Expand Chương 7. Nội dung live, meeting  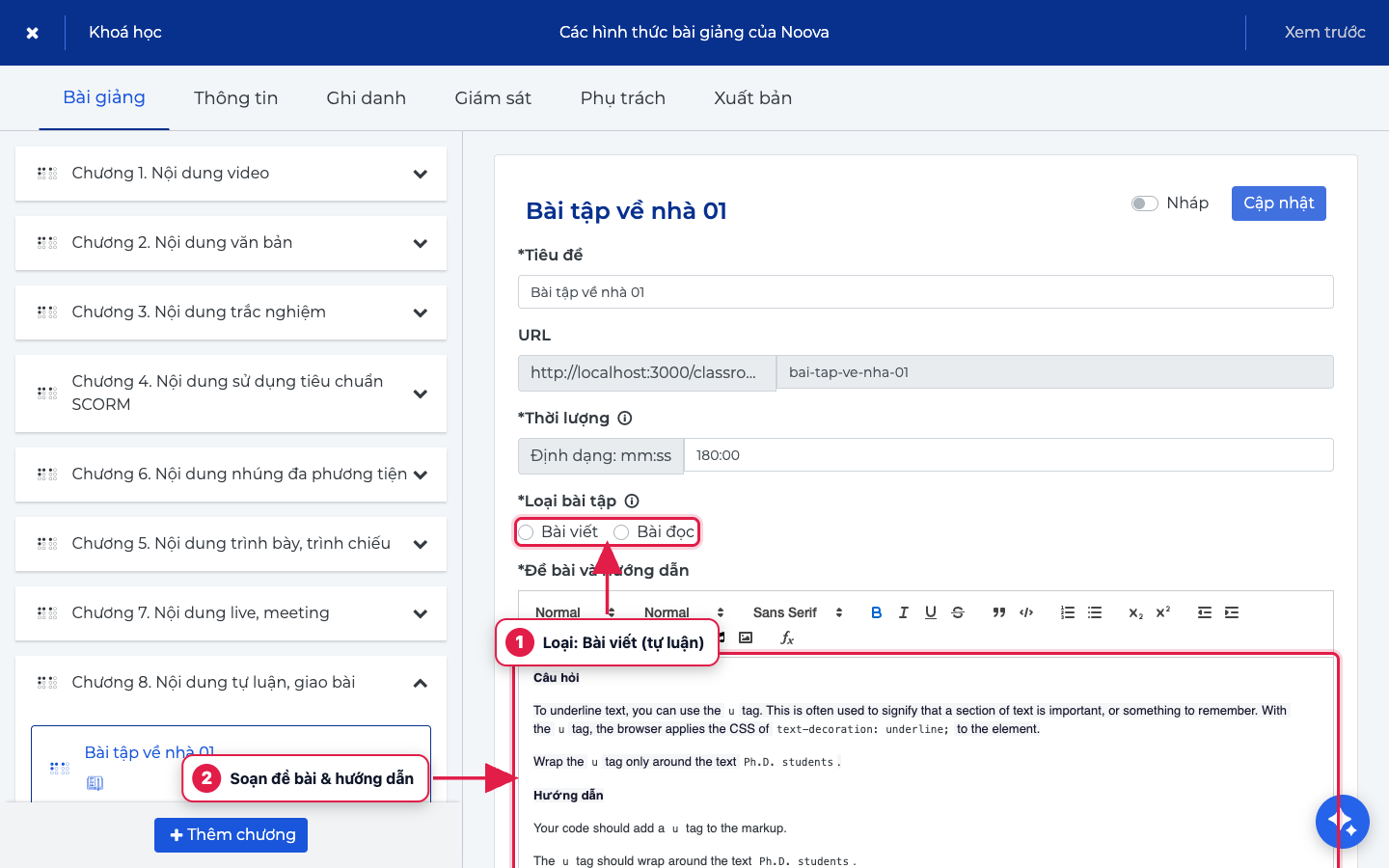(x=421, y=614)
